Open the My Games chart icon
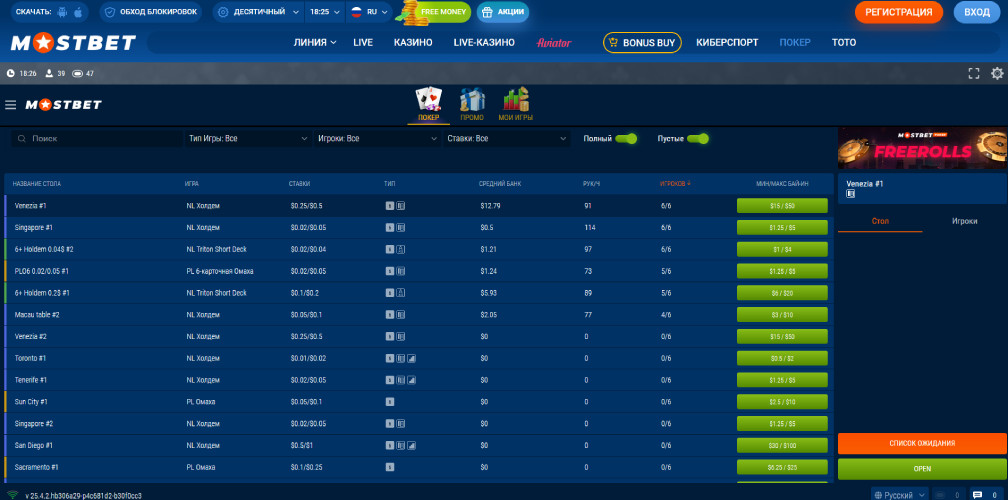The height and width of the screenshot is (500, 1008). tap(516, 100)
